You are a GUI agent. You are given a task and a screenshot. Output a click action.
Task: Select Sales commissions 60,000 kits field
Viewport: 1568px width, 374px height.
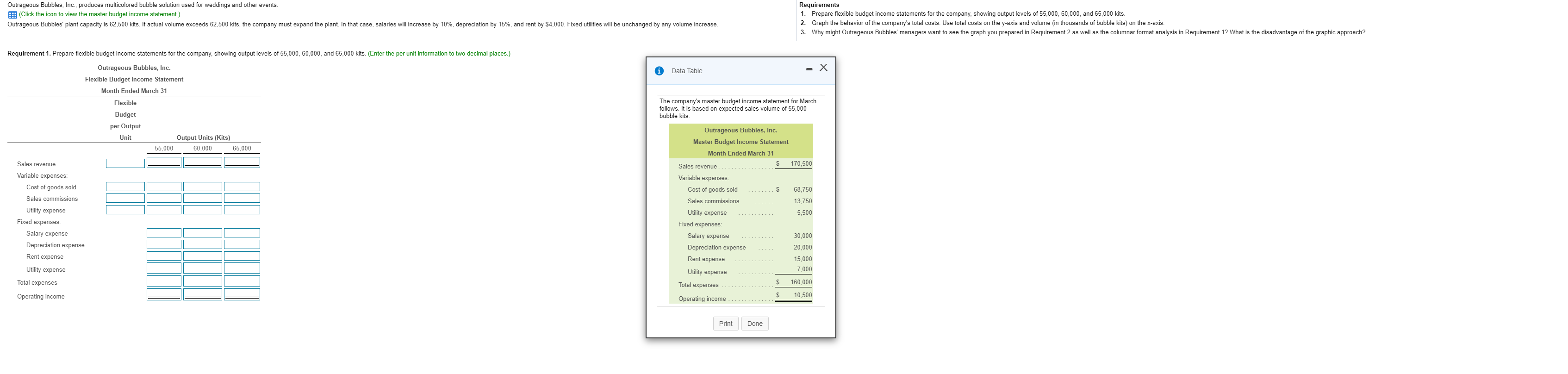203,198
